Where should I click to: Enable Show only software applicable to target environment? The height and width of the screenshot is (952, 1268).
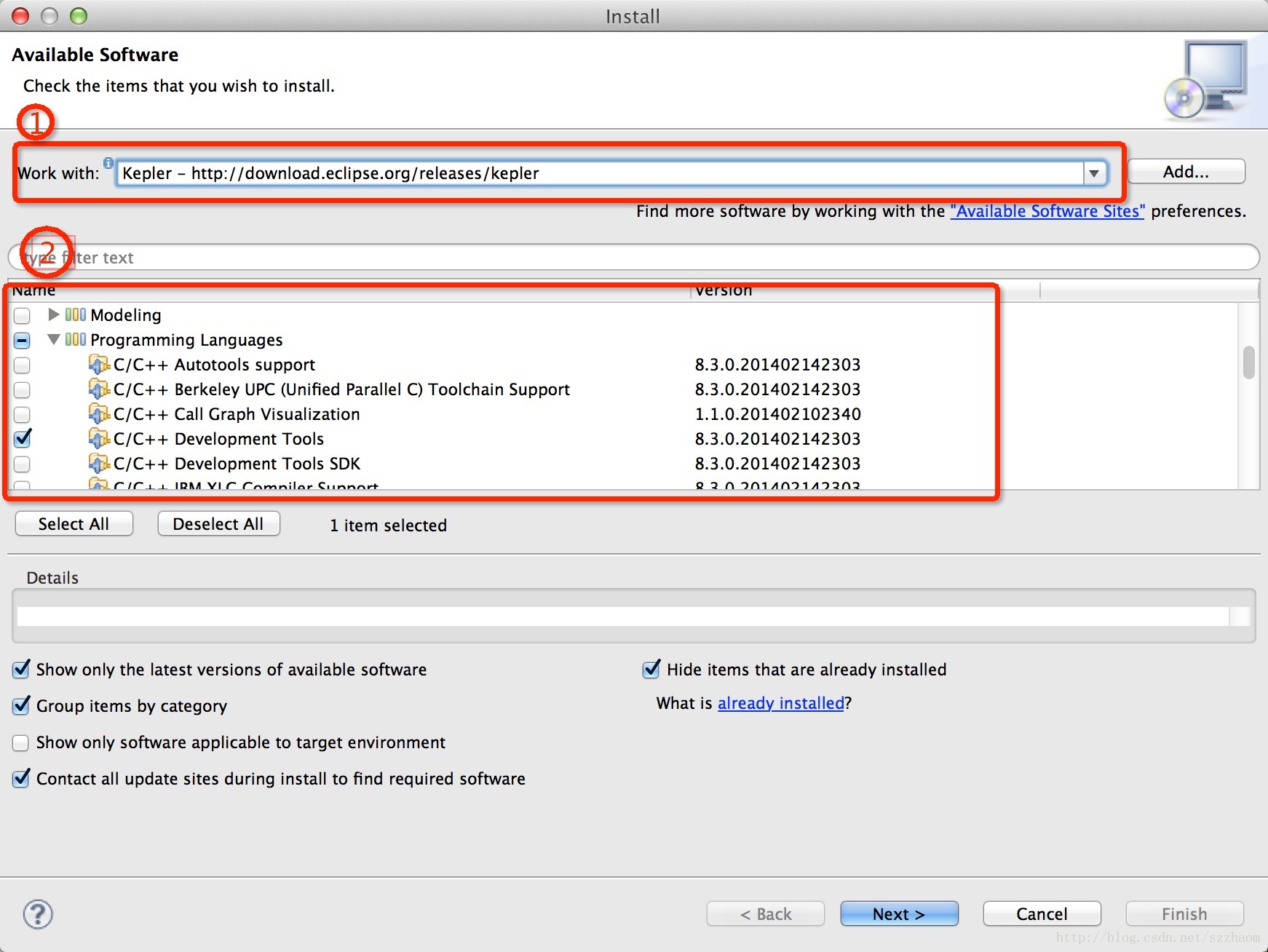(x=21, y=742)
